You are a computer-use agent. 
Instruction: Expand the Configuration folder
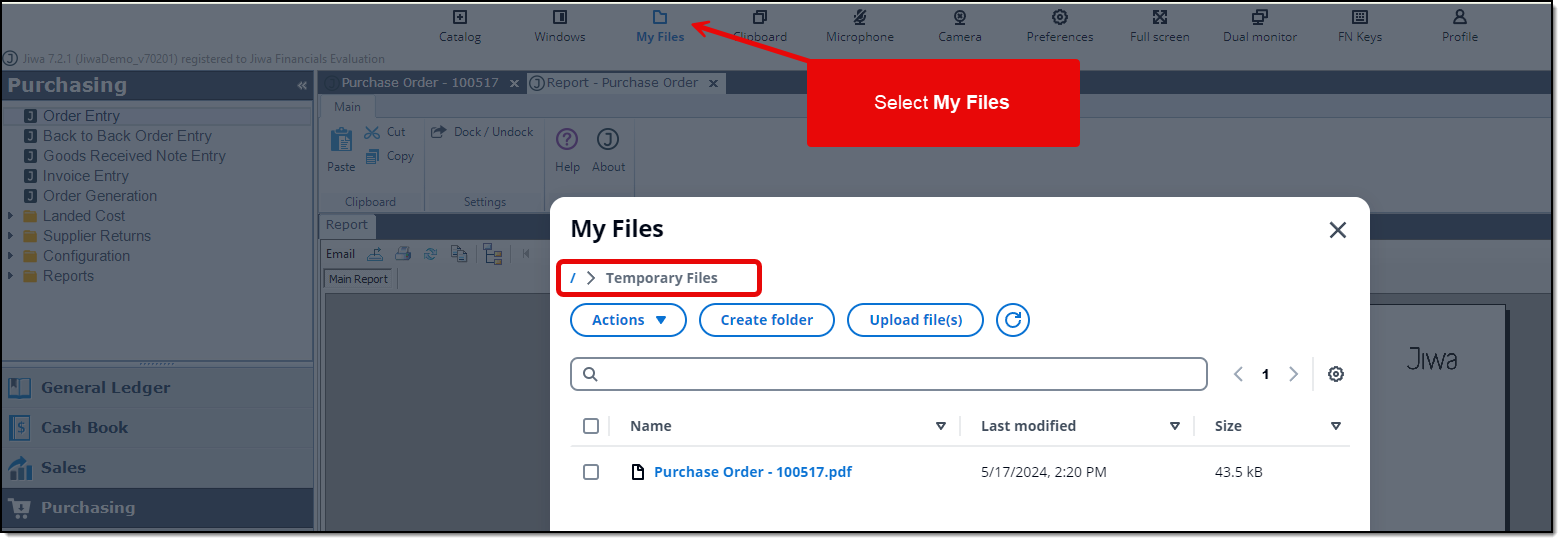(x=12, y=256)
